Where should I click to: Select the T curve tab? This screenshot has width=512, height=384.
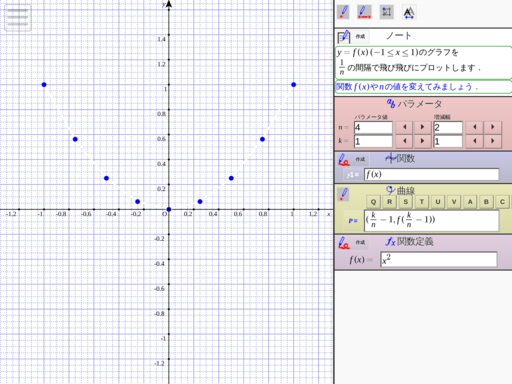pos(422,202)
